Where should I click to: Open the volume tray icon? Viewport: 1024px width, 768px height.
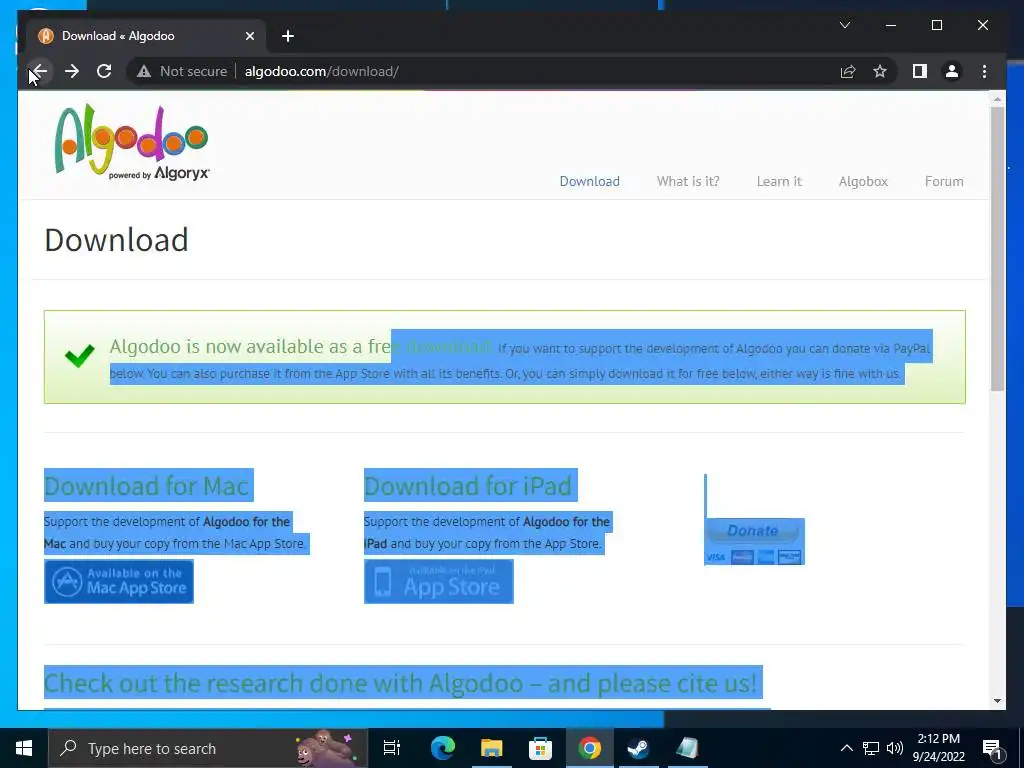pos(895,748)
